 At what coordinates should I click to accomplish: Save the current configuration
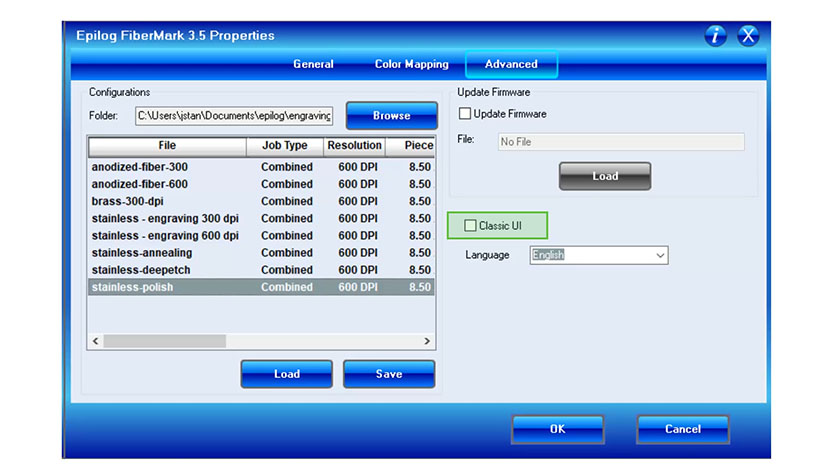point(389,374)
